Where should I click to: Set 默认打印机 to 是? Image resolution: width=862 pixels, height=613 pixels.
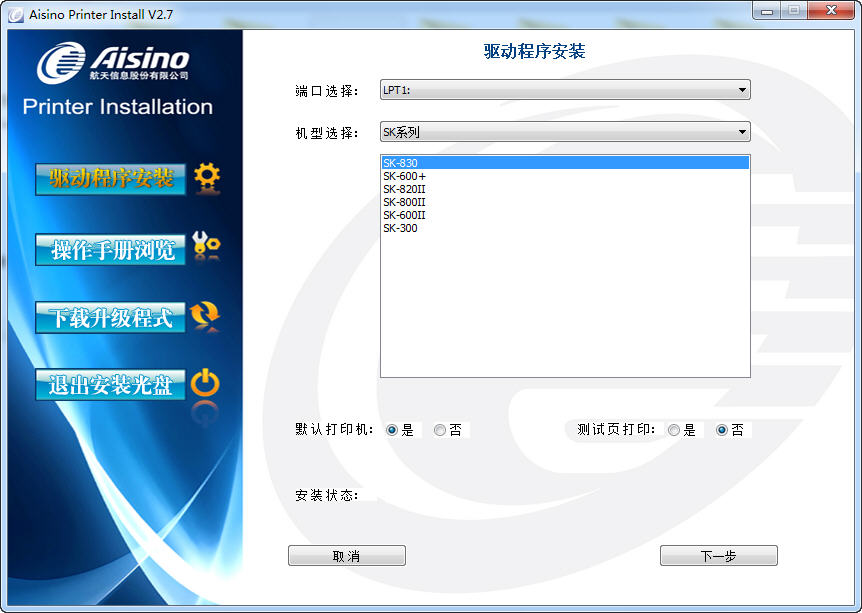tap(392, 430)
